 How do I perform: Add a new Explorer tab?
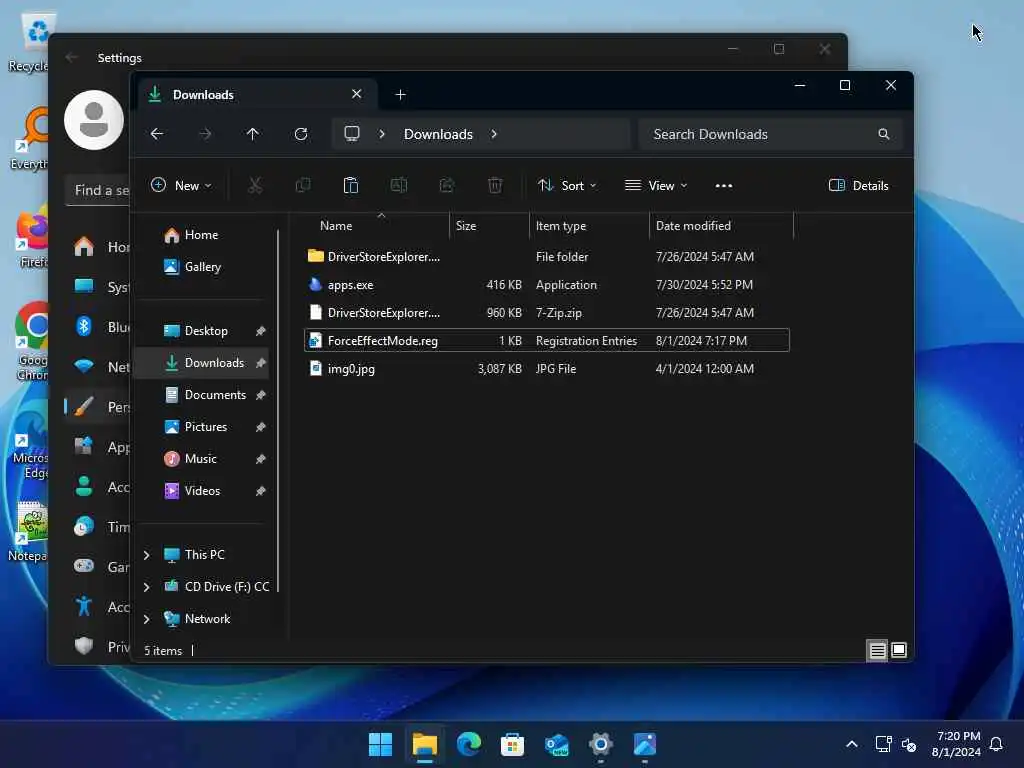[400, 95]
